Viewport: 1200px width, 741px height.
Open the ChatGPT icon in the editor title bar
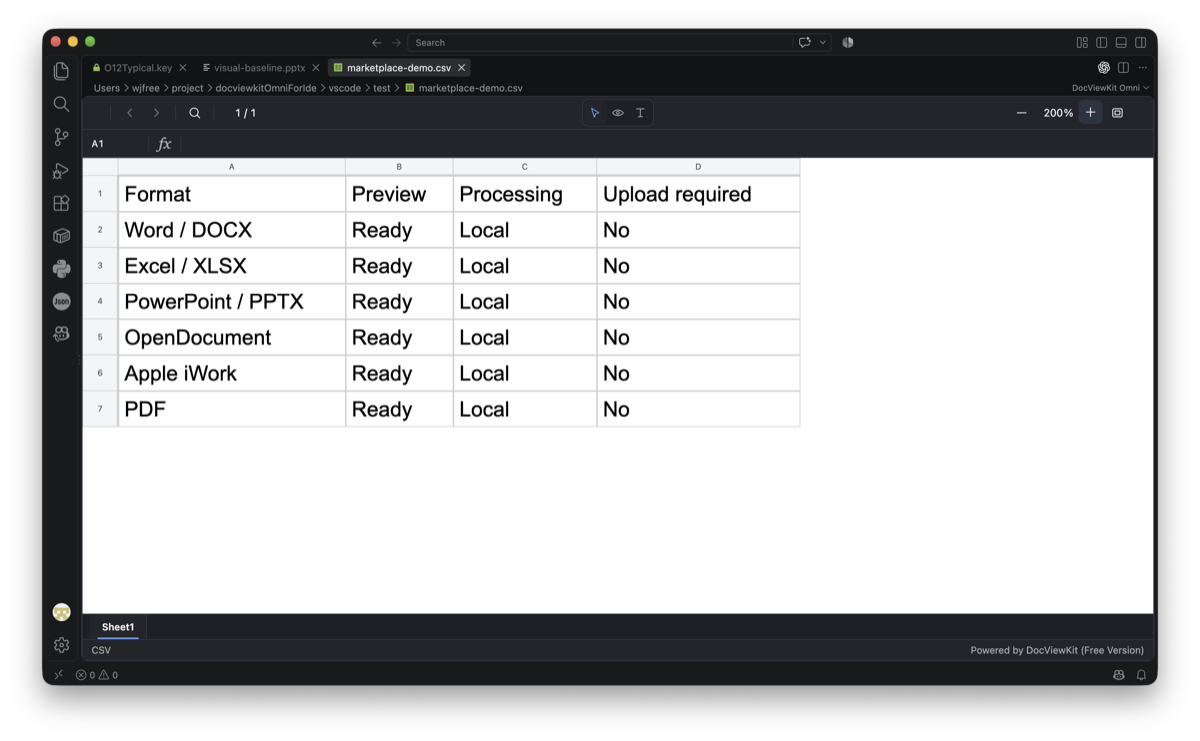[1104, 68]
